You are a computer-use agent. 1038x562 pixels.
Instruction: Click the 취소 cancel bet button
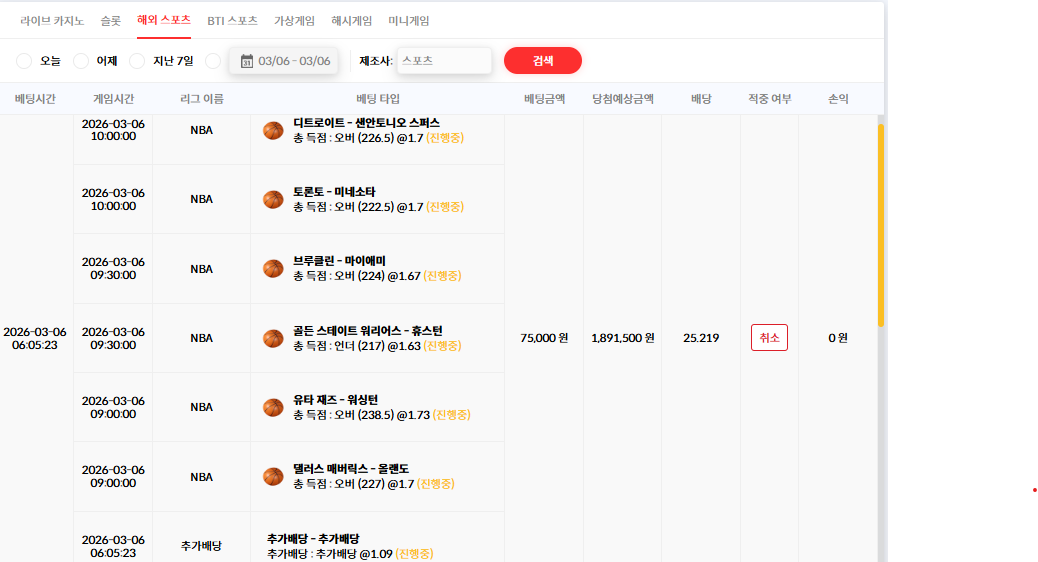point(769,338)
